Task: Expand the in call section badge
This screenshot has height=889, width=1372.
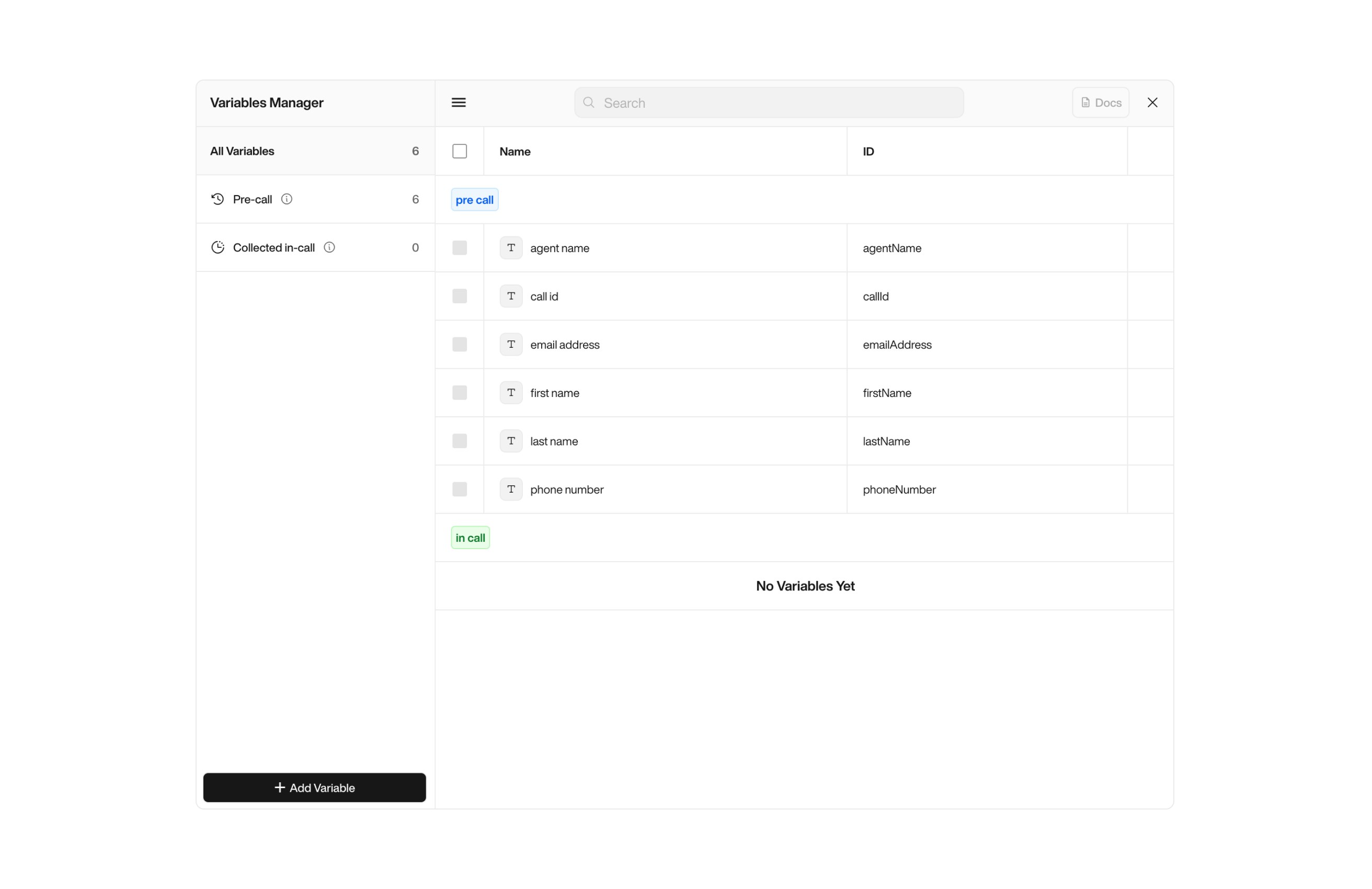Action: coord(470,537)
